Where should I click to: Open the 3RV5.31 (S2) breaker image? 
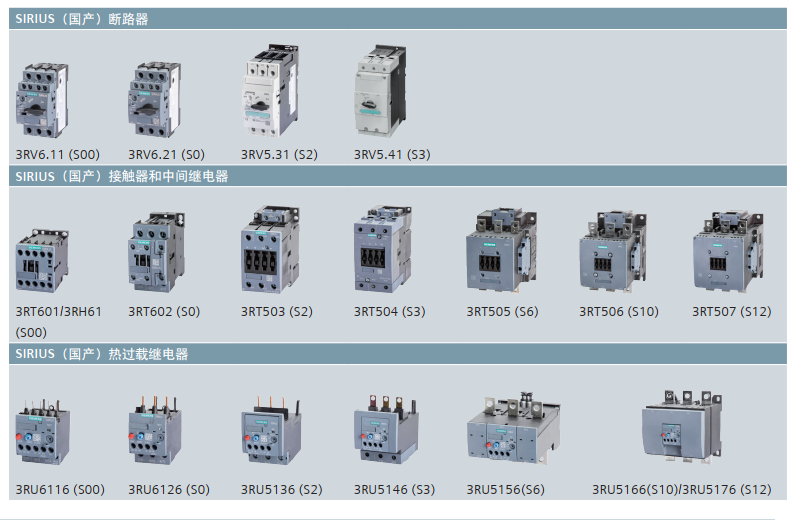pos(270,90)
